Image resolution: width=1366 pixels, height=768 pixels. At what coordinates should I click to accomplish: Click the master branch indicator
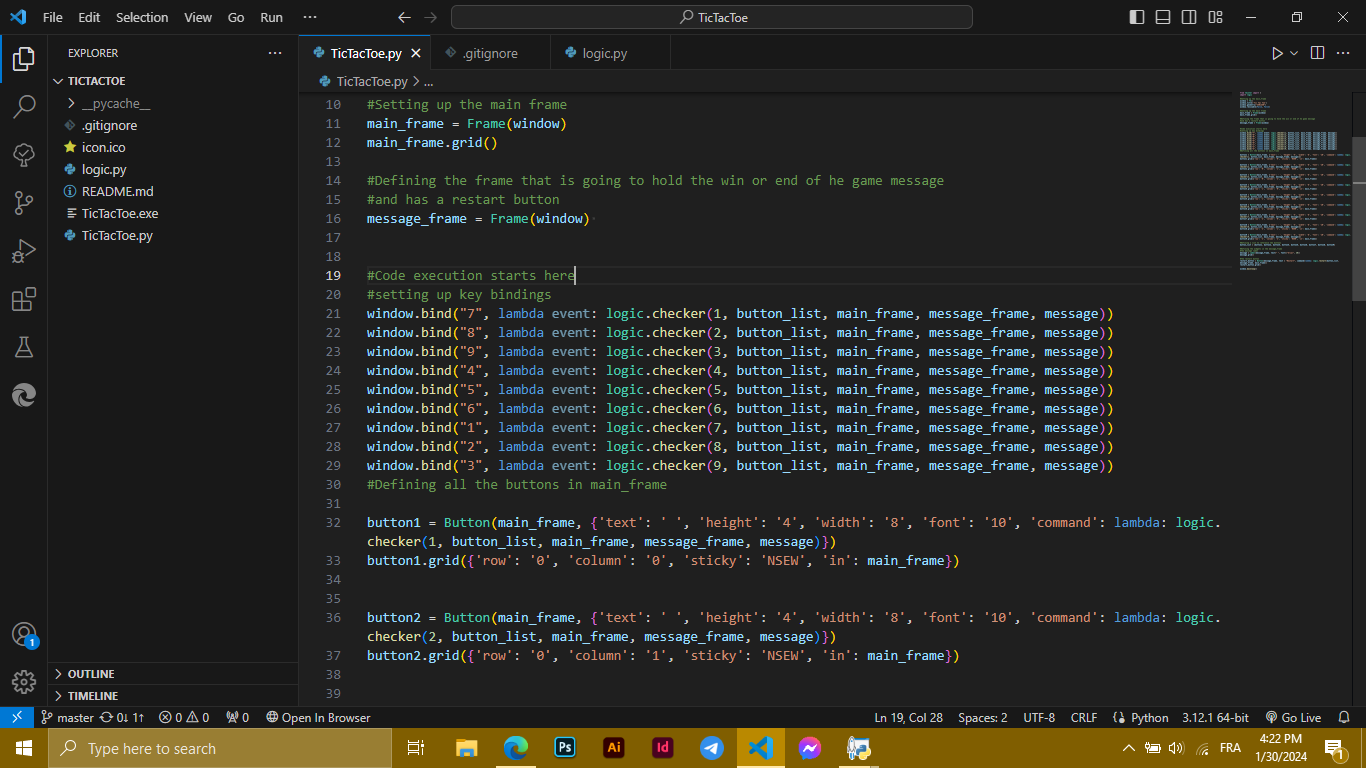click(67, 717)
